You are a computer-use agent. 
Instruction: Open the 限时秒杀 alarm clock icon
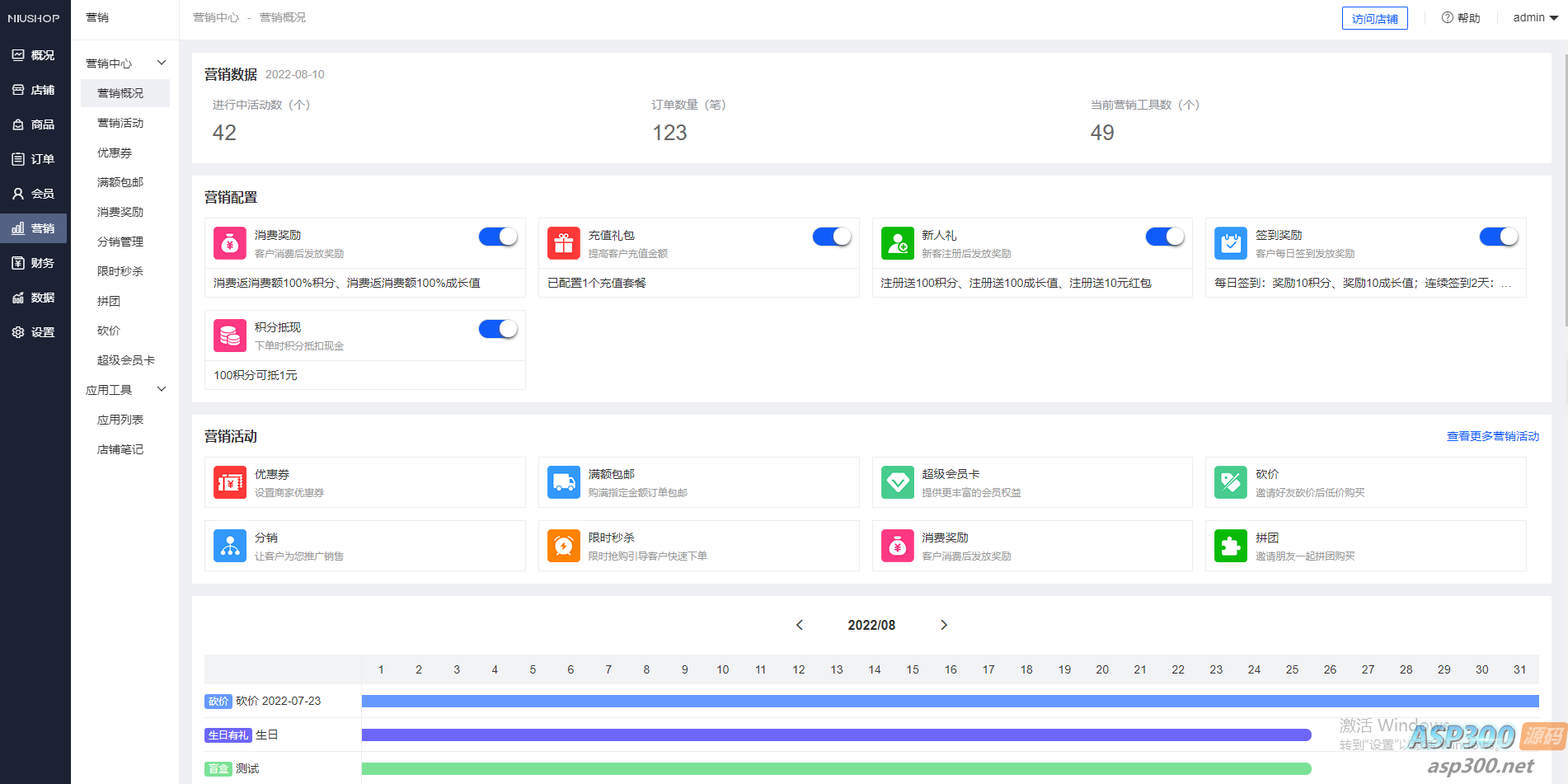pos(563,546)
